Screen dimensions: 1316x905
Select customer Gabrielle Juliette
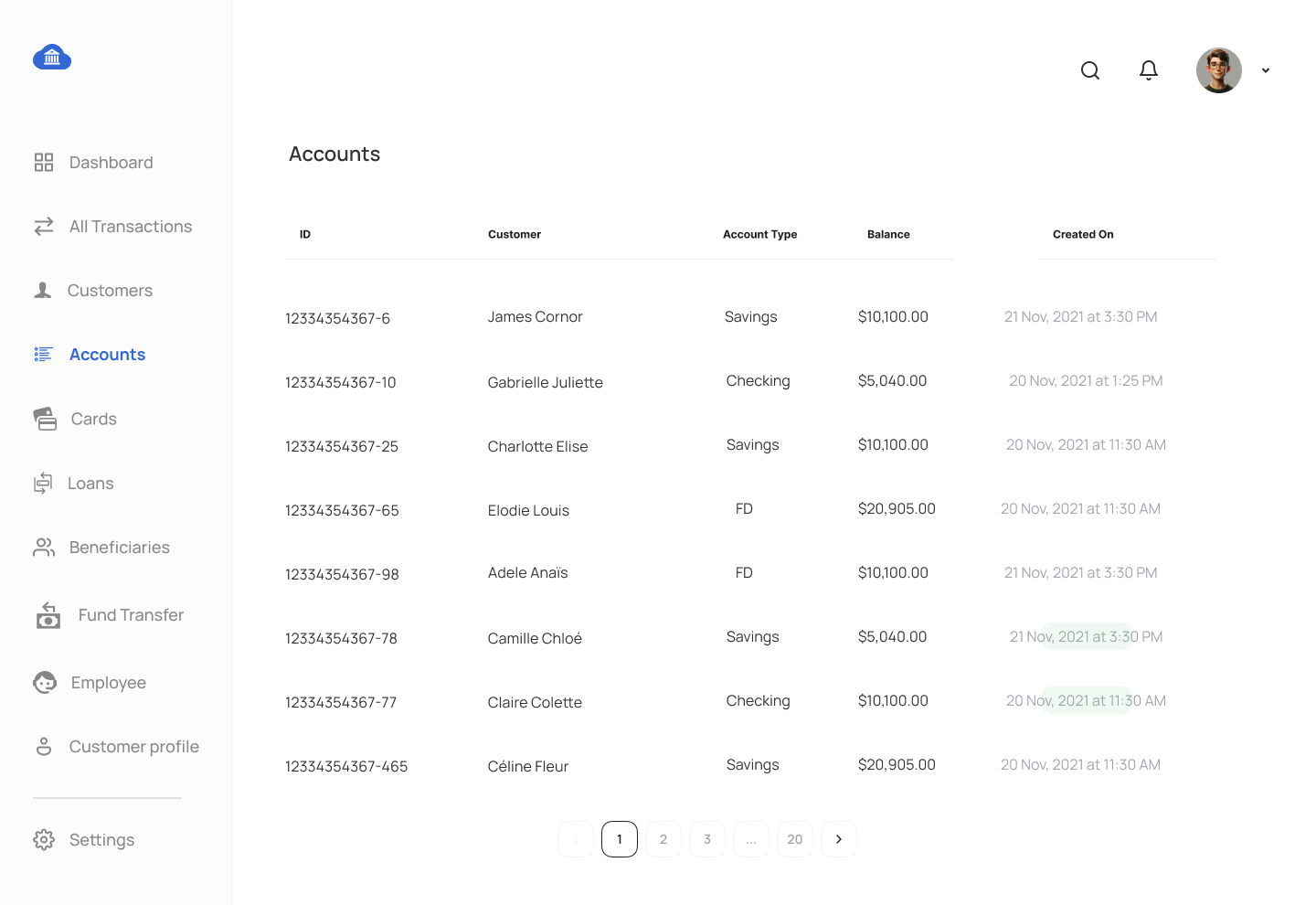pyautogui.click(x=546, y=383)
